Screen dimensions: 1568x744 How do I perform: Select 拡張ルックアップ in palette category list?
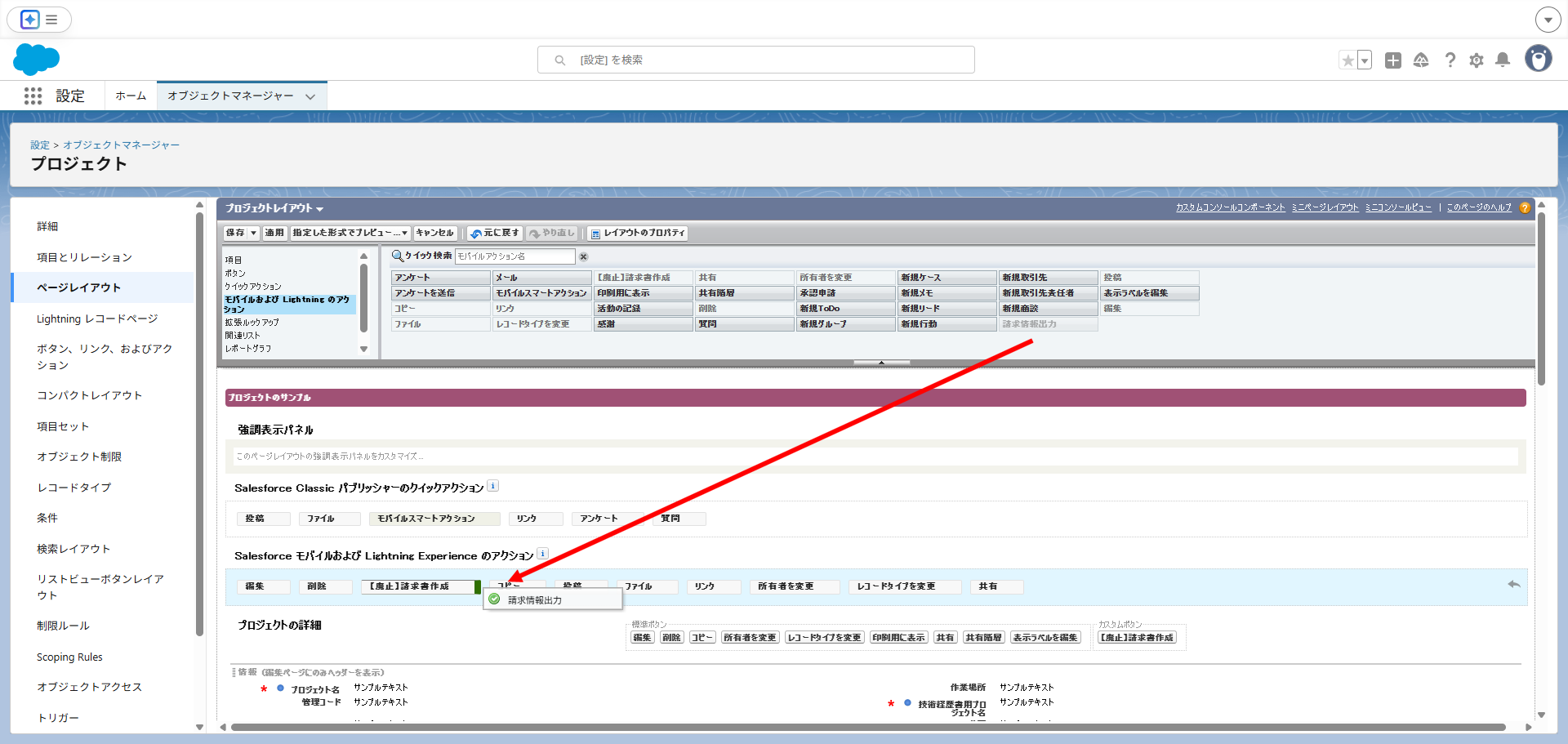pyautogui.click(x=252, y=322)
